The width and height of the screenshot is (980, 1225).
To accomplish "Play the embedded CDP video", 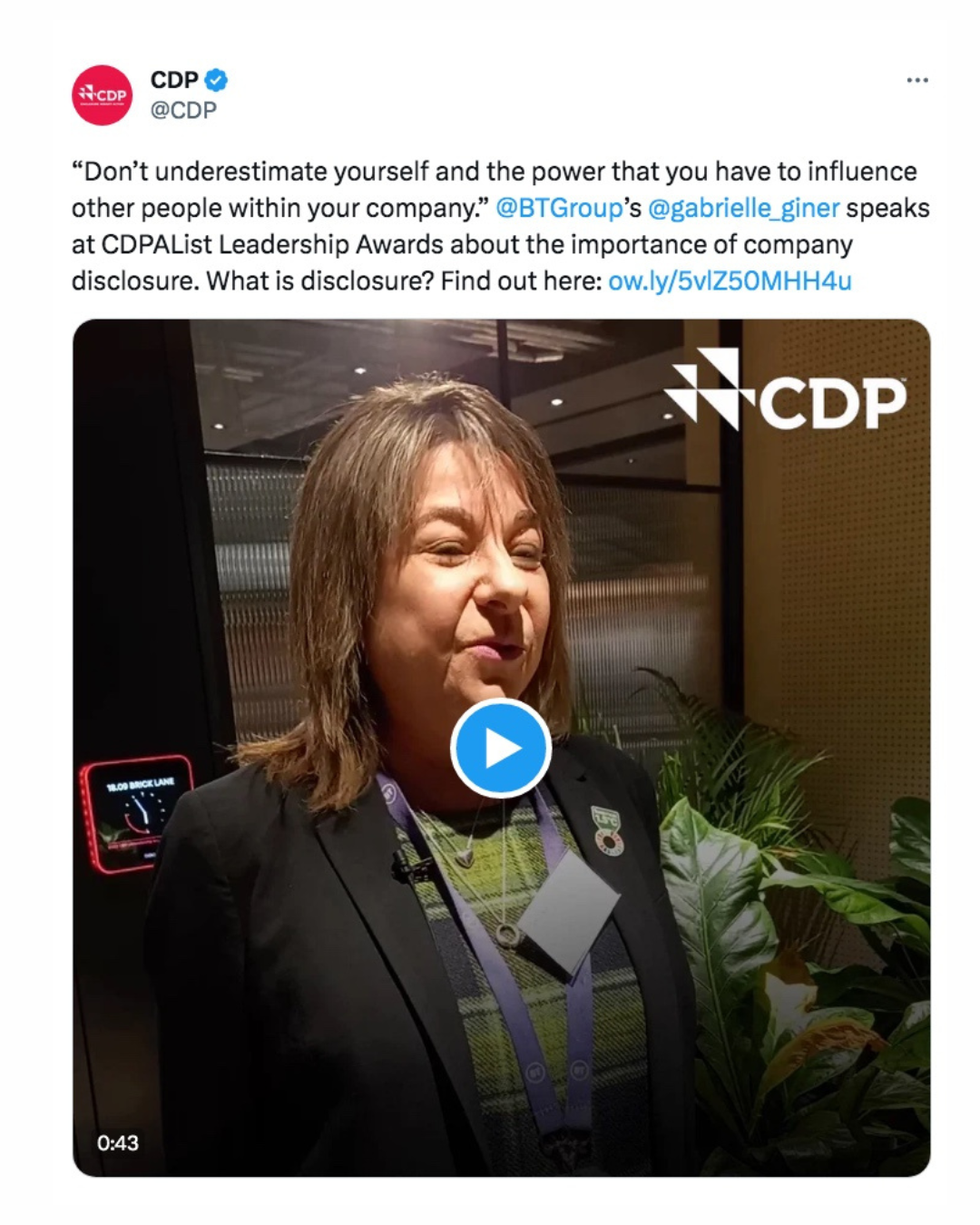I will pos(501,749).
